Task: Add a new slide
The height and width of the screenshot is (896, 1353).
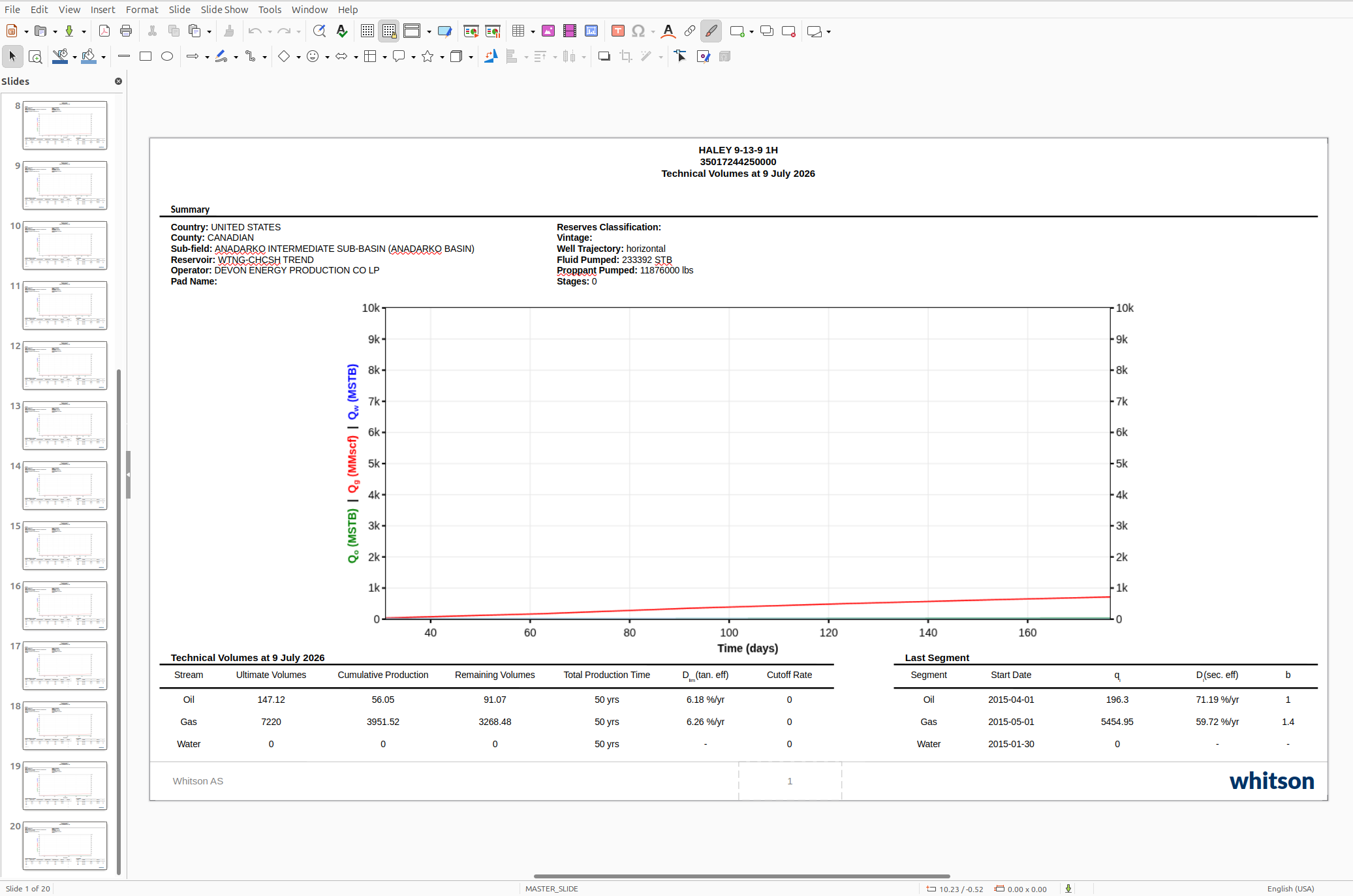Action: pos(737,31)
